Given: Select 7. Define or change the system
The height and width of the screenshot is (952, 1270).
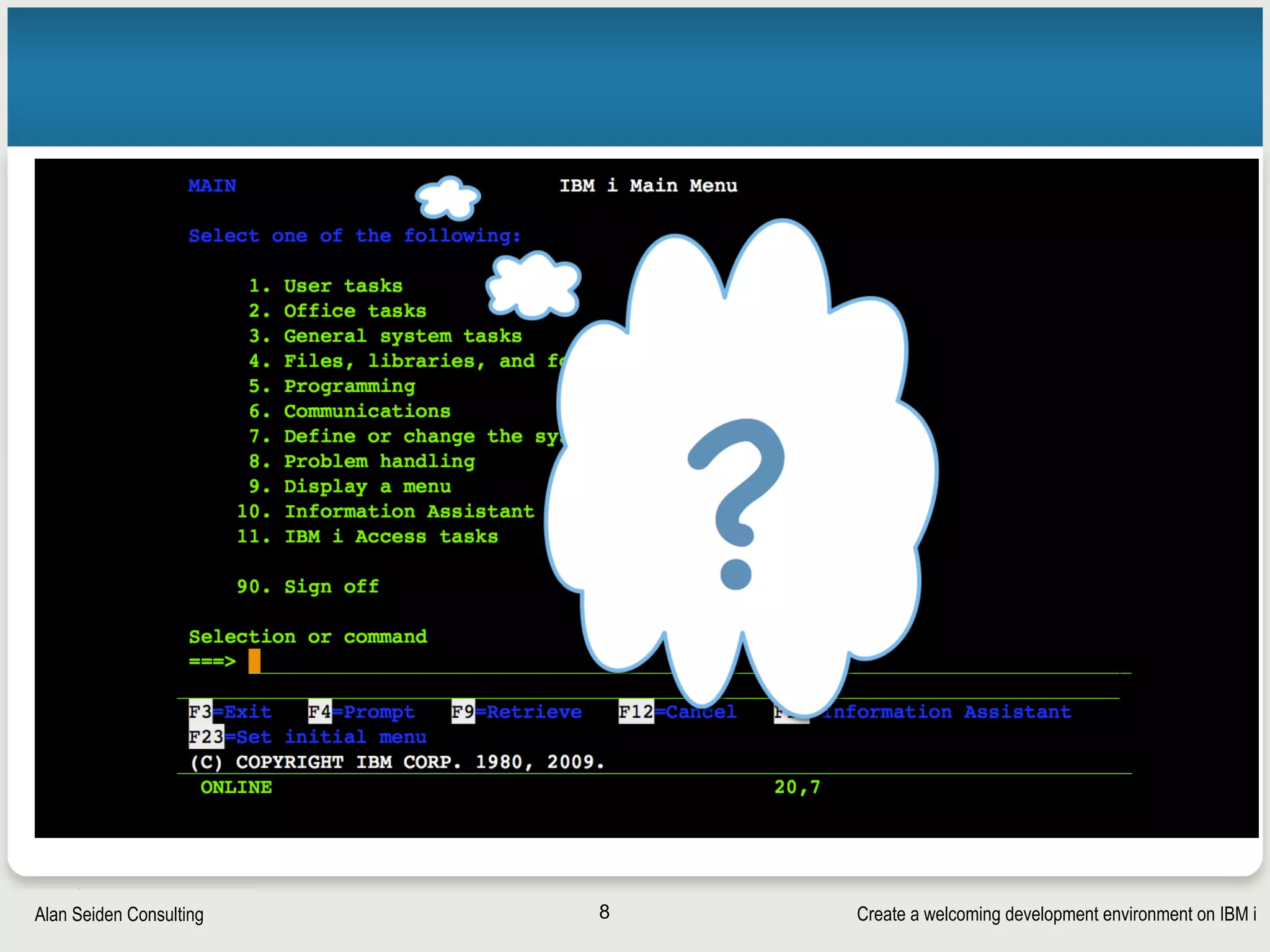Looking at the screenshot, I should (x=406, y=436).
